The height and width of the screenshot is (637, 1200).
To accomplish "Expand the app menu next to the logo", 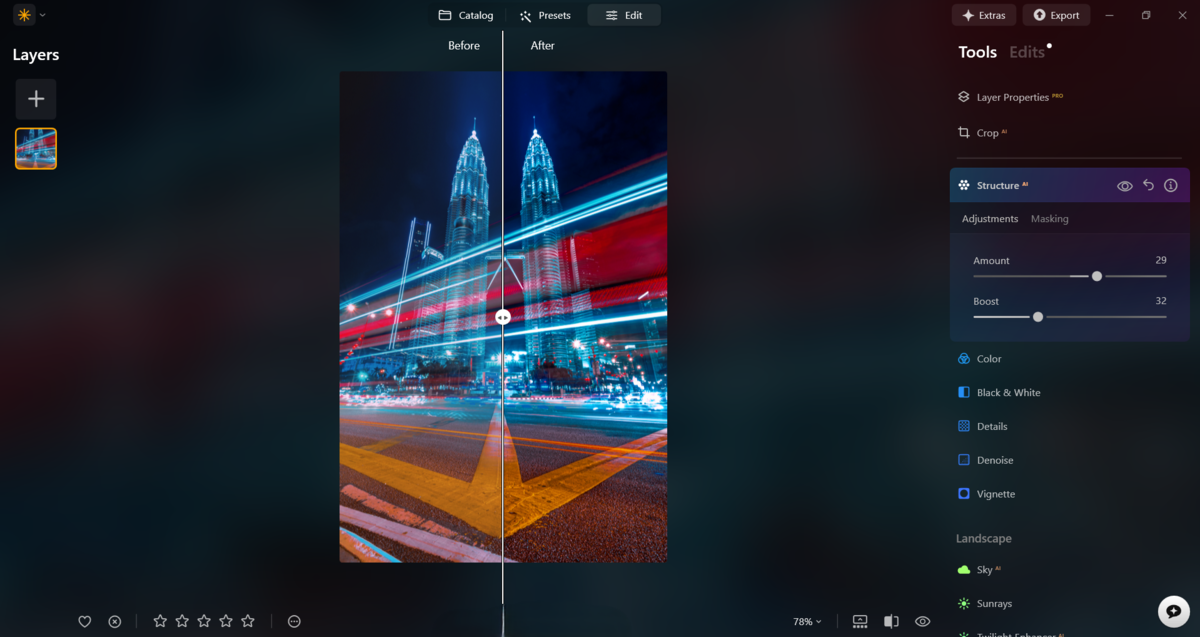I will point(42,15).
